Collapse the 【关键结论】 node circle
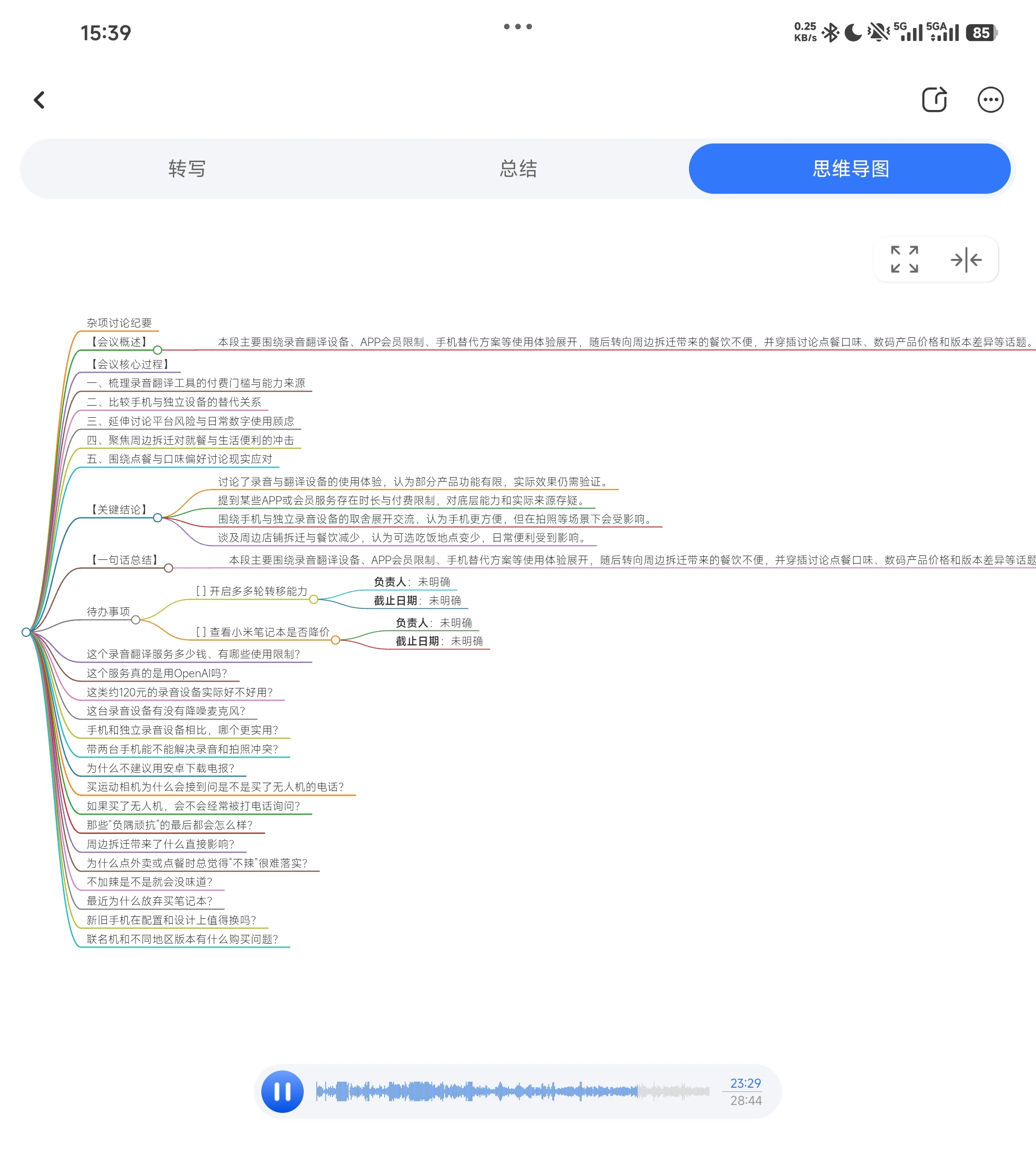The height and width of the screenshot is (1159, 1036). pos(157,518)
